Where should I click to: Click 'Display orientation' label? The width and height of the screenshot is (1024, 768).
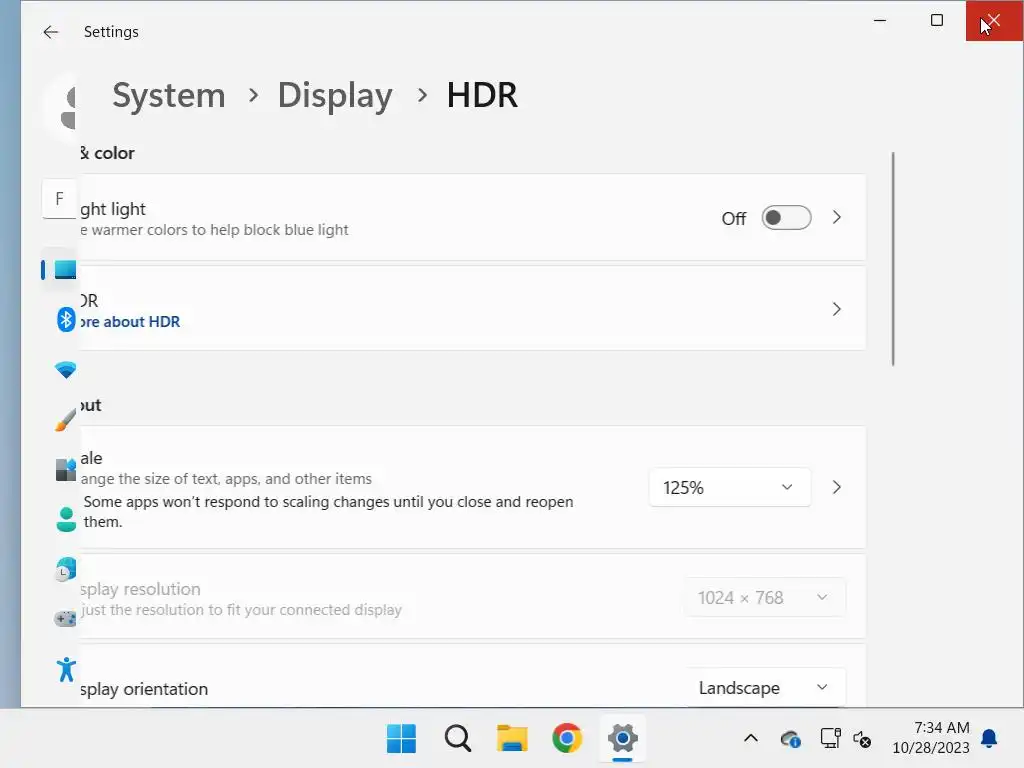[x=144, y=689]
